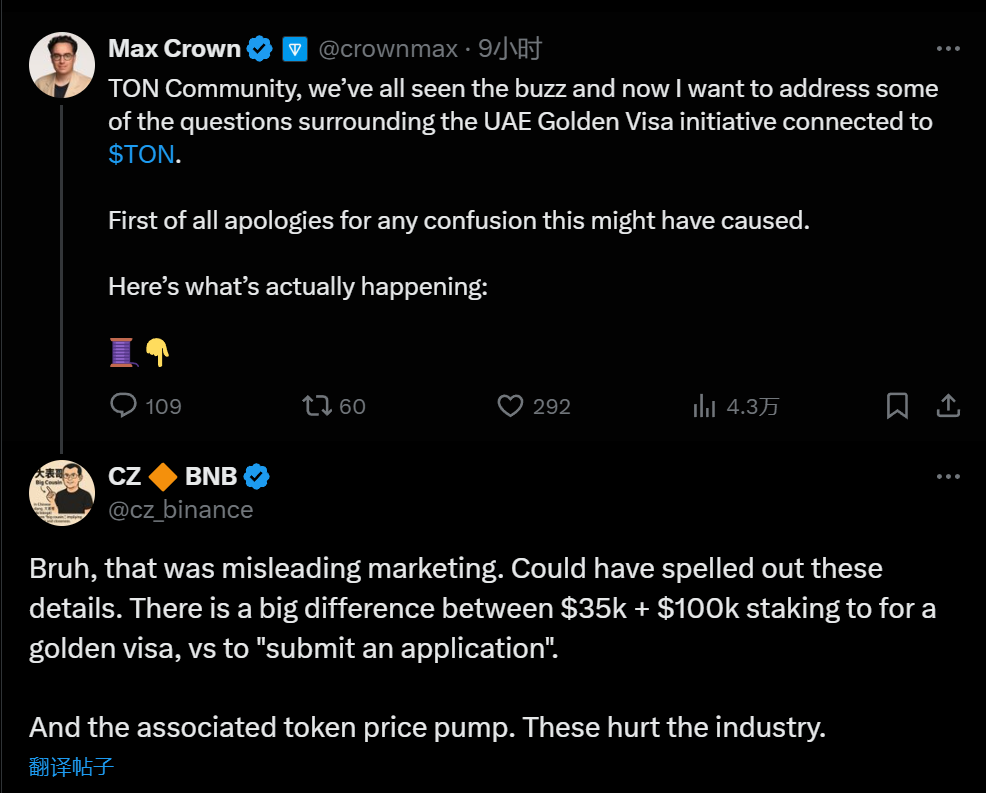Open Max Crown's profile picture
The width and height of the screenshot is (986, 793).
click(62, 65)
